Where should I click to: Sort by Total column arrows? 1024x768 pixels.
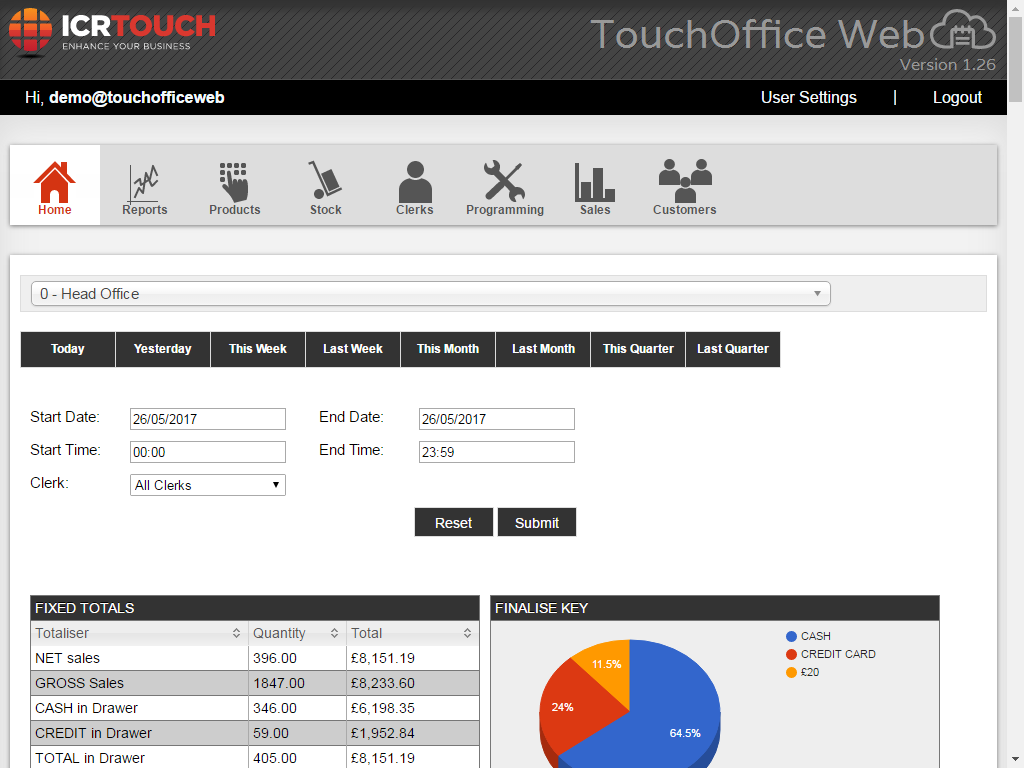click(x=468, y=633)
